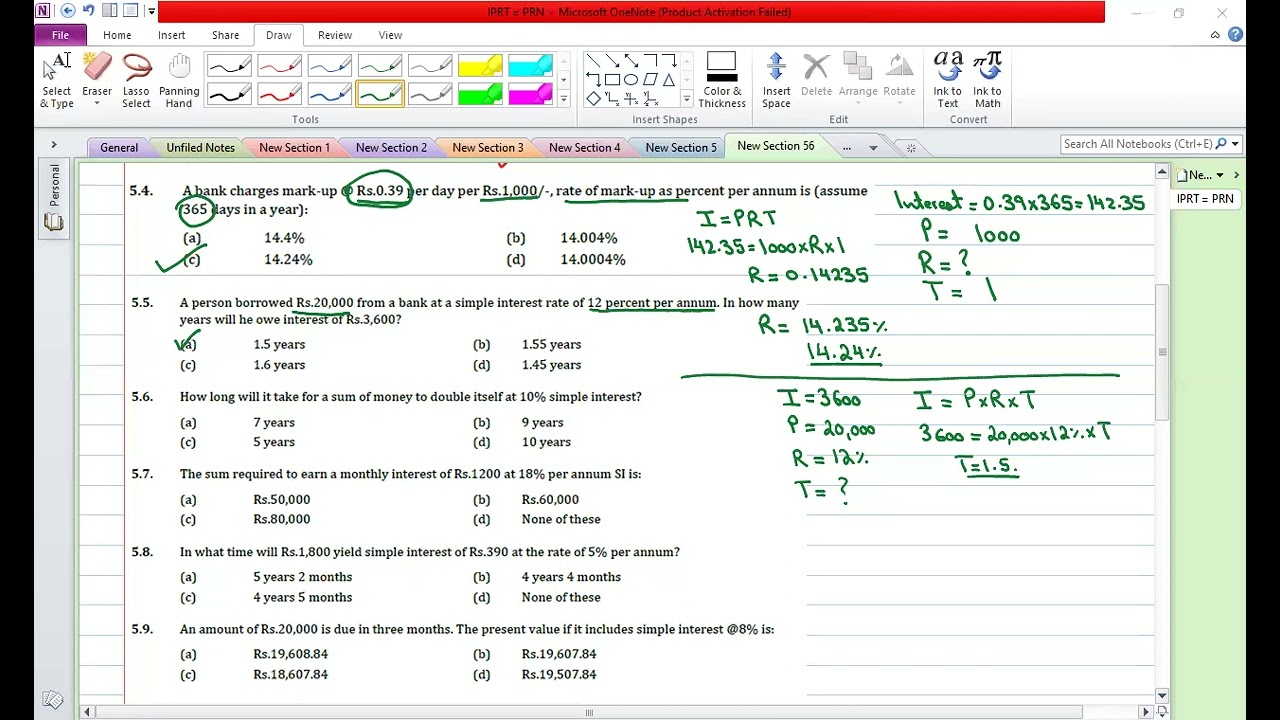Open New Section 1 tab
This screenshot has width=1280, height=720.
294,147
